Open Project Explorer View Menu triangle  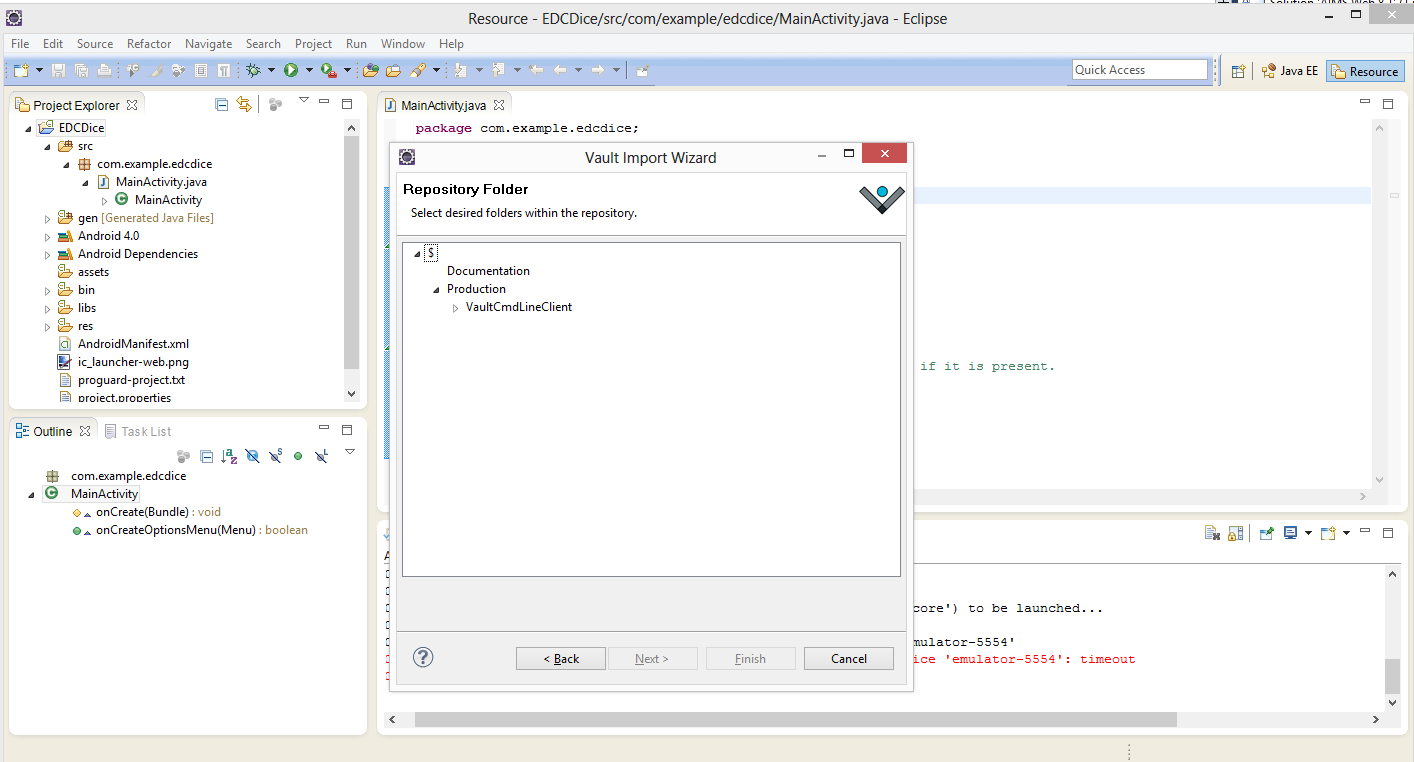304,100
